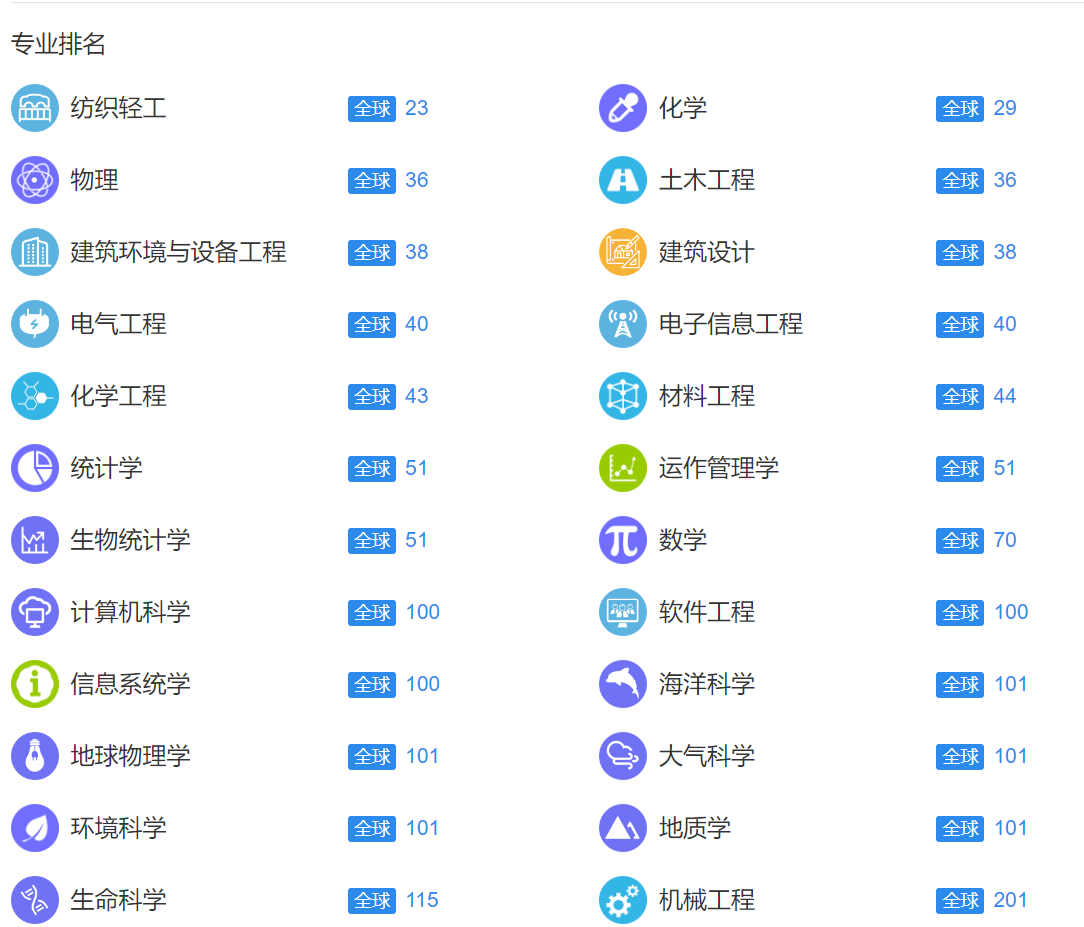Click the 物理 atom icon
1084x927 pixels.
click(x=34, y=180)
